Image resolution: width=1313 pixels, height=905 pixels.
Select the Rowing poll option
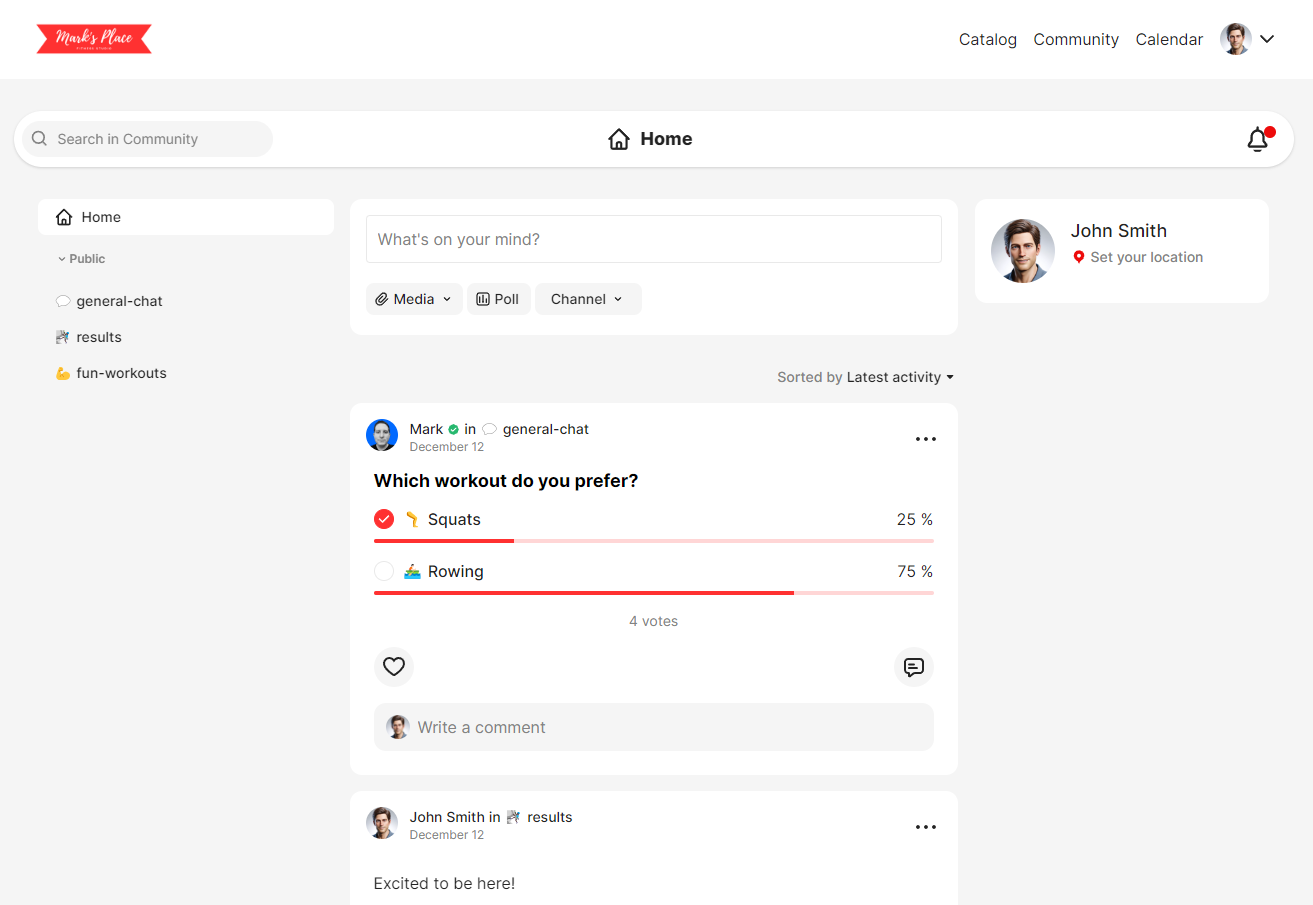pyautogui.click(x=384, y=571)
